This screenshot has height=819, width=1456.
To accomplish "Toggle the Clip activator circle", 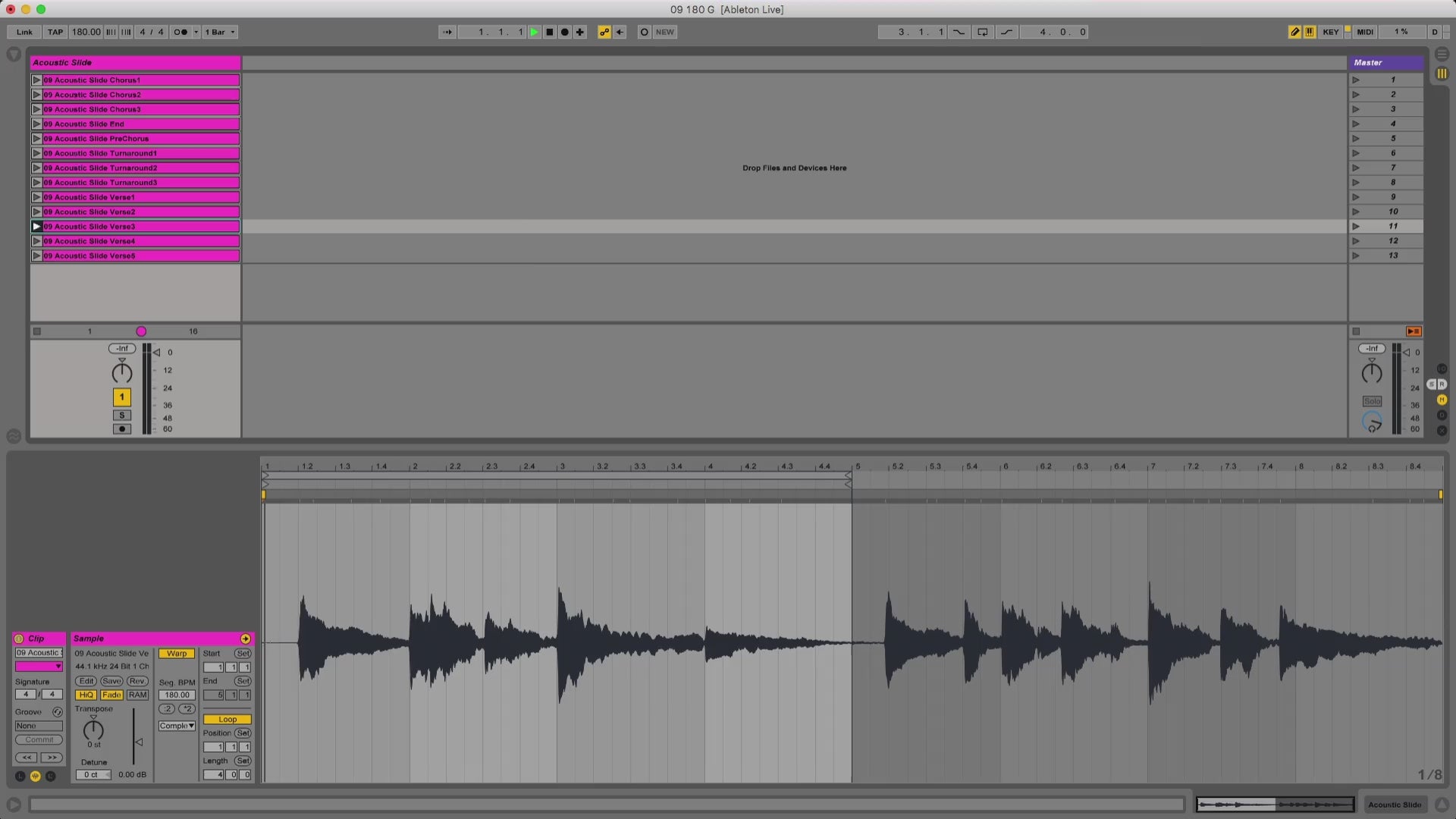I will (x=19, y=639).
